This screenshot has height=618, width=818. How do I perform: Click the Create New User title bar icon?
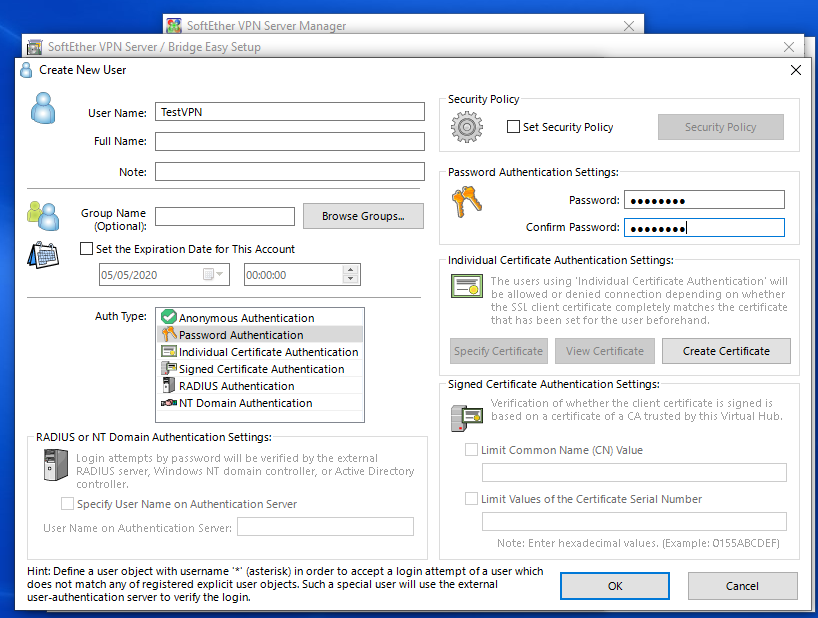pyautogui.click(x=26, y=70)
